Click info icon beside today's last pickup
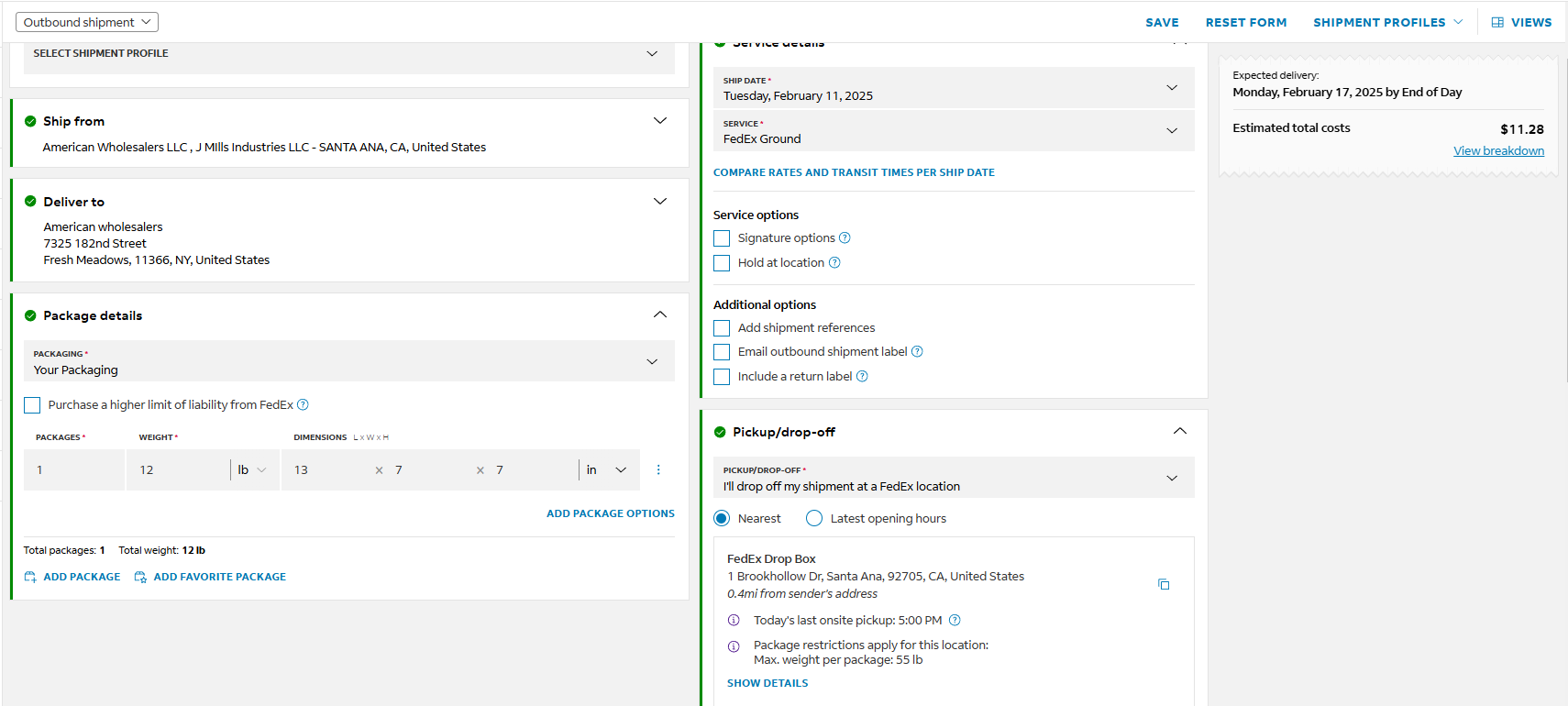Image resolution: width=1568 pixels, height=706 pixels. coord(734,620)
